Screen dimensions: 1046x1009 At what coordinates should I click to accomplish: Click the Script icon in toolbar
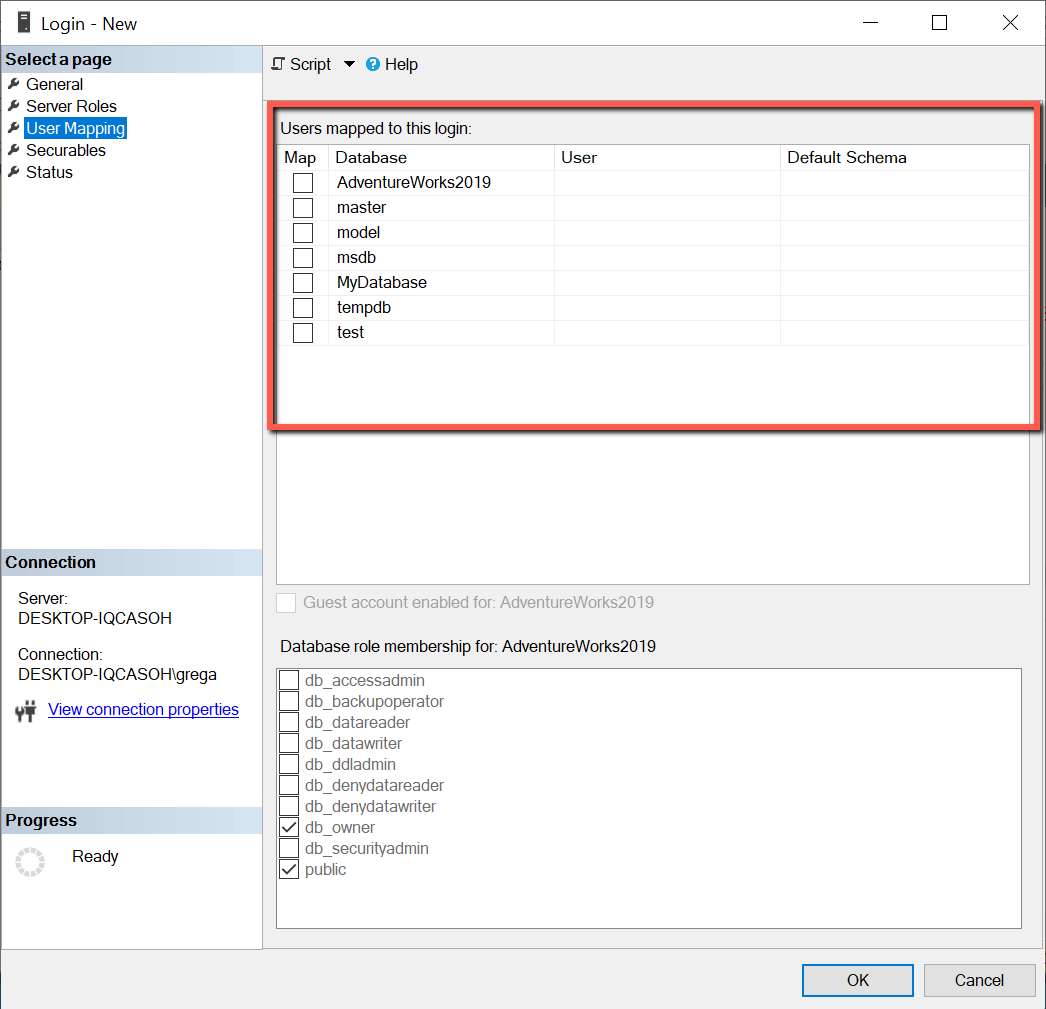[279, 64]
